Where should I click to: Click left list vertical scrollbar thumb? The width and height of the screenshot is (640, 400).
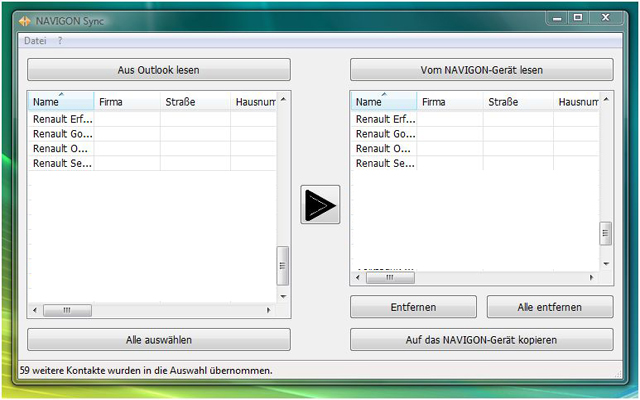pos(282,265)
